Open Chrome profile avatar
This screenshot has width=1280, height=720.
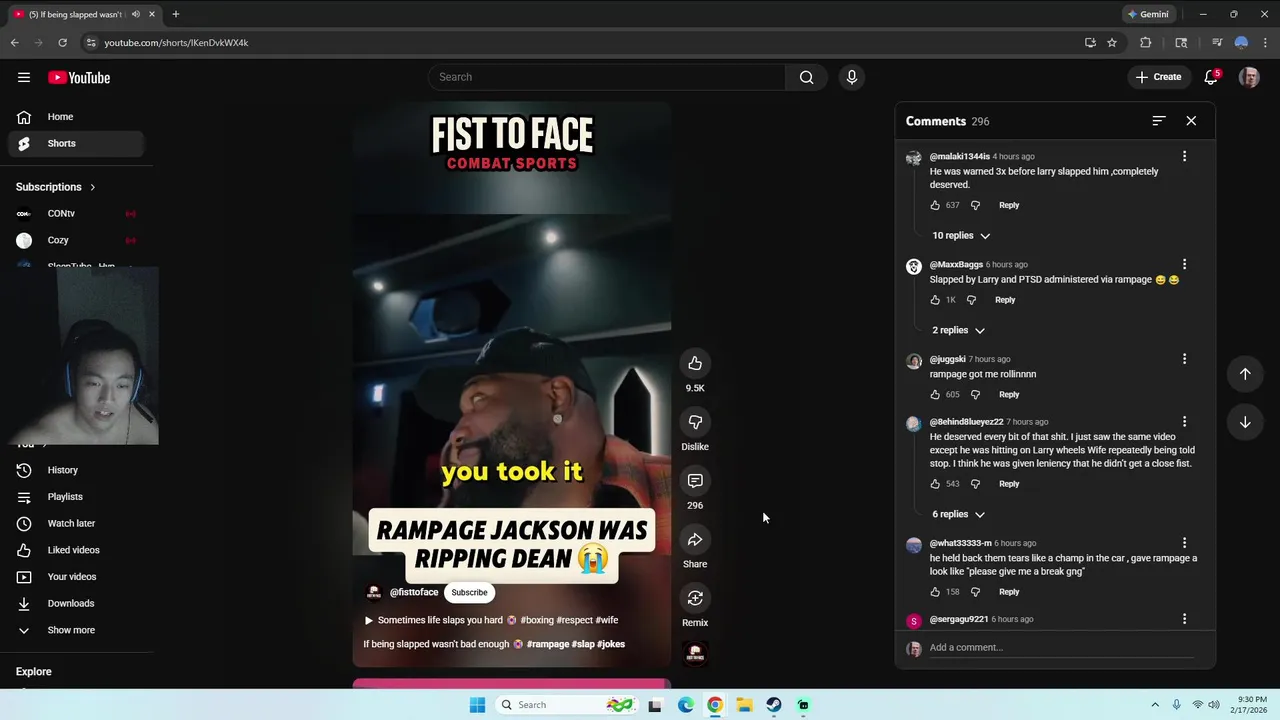(x=1241, y=43)
